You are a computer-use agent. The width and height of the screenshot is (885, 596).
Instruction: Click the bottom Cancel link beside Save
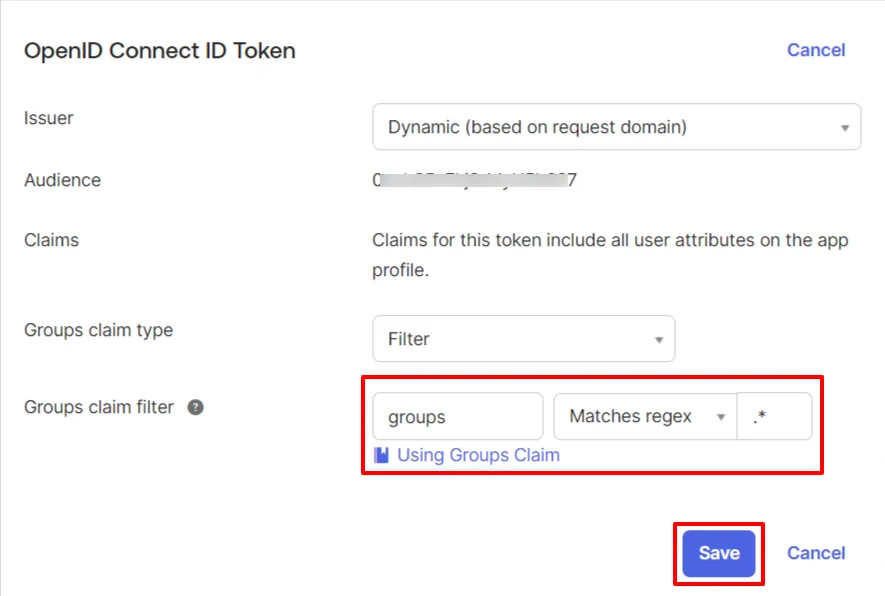(816, 553)
